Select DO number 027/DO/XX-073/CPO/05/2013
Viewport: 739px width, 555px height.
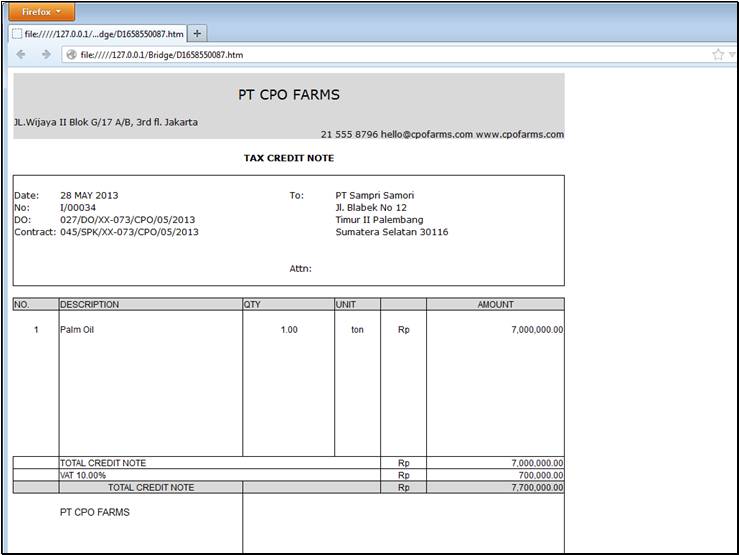click(127, 220)
